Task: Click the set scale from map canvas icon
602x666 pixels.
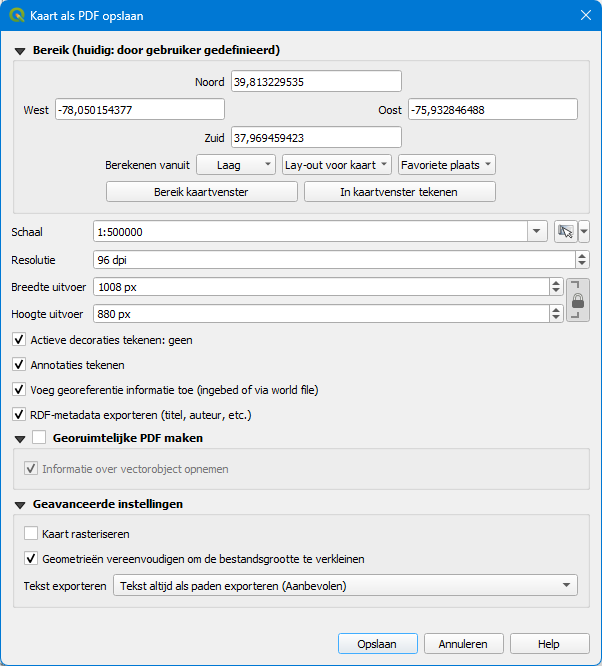Action: pos(565,231)
